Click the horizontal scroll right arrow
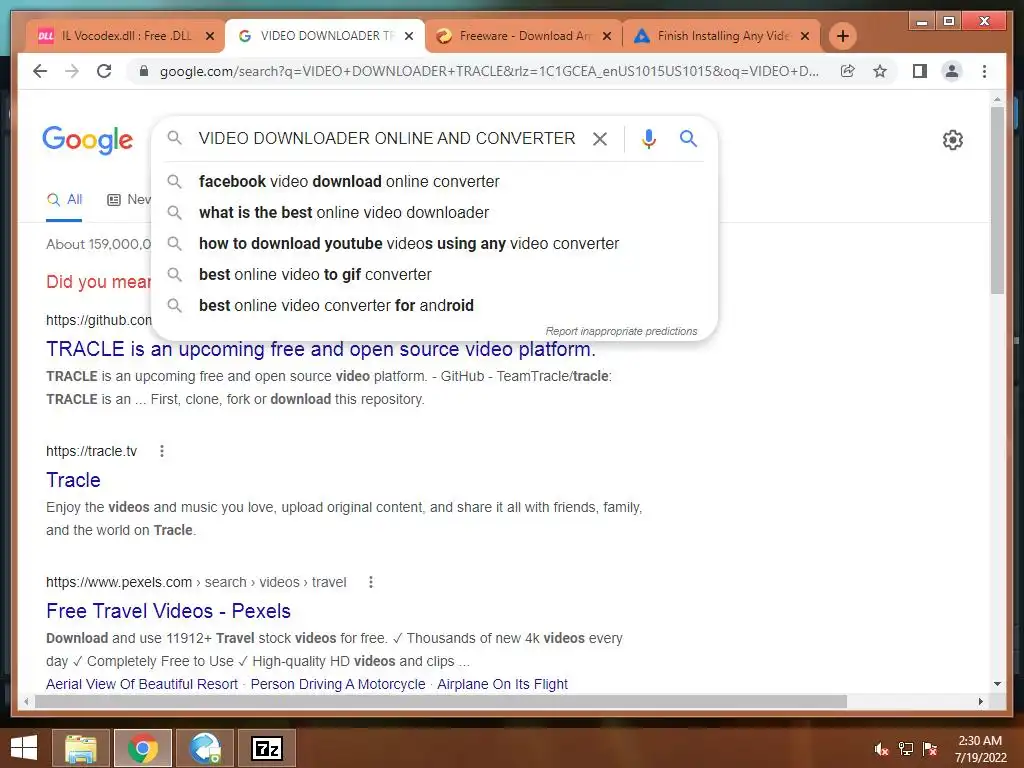This screenshot has height=768, width=1024. (x=980, y=701)
